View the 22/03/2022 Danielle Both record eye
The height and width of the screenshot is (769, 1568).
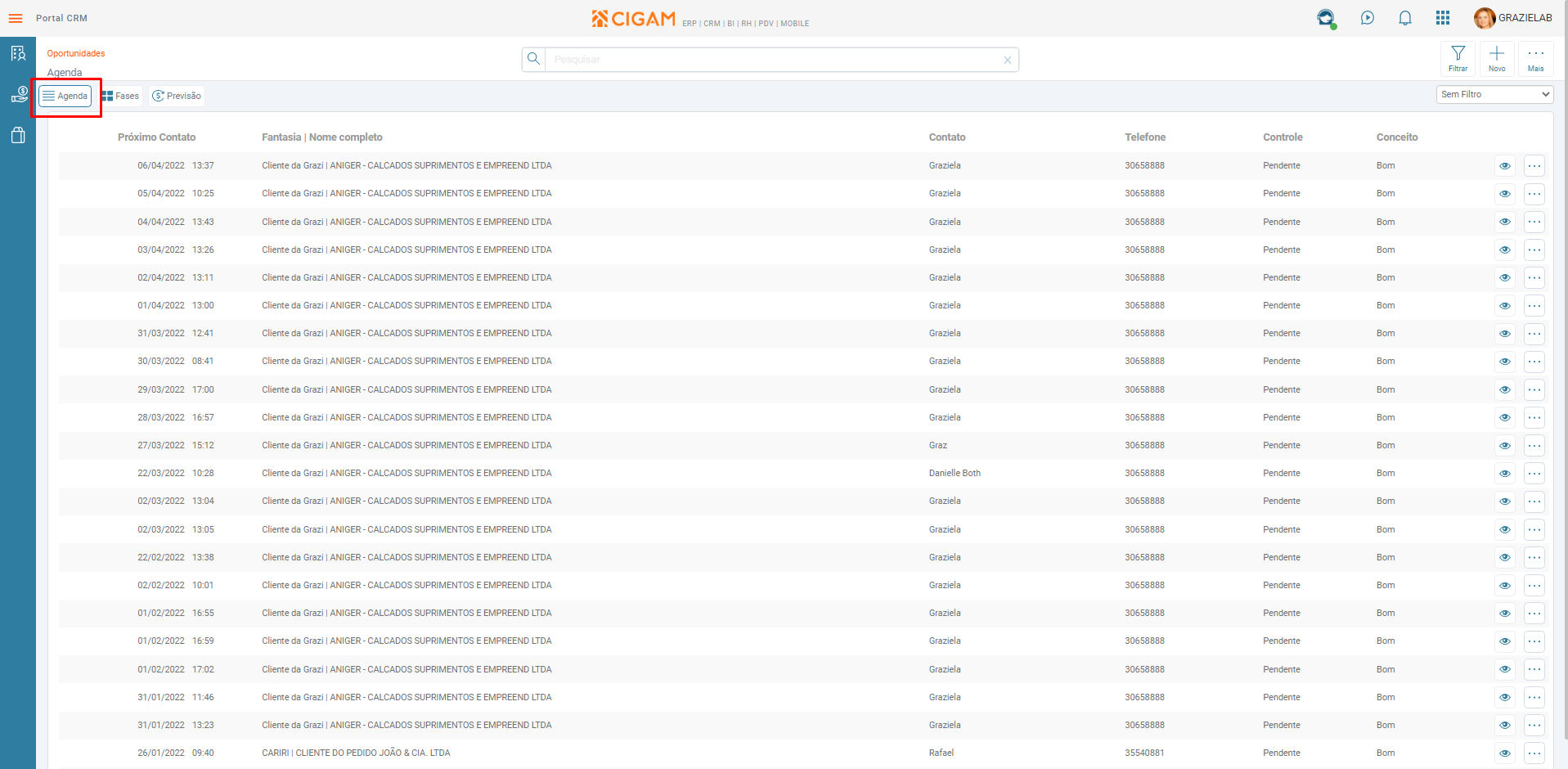[x=1505, y=474]
